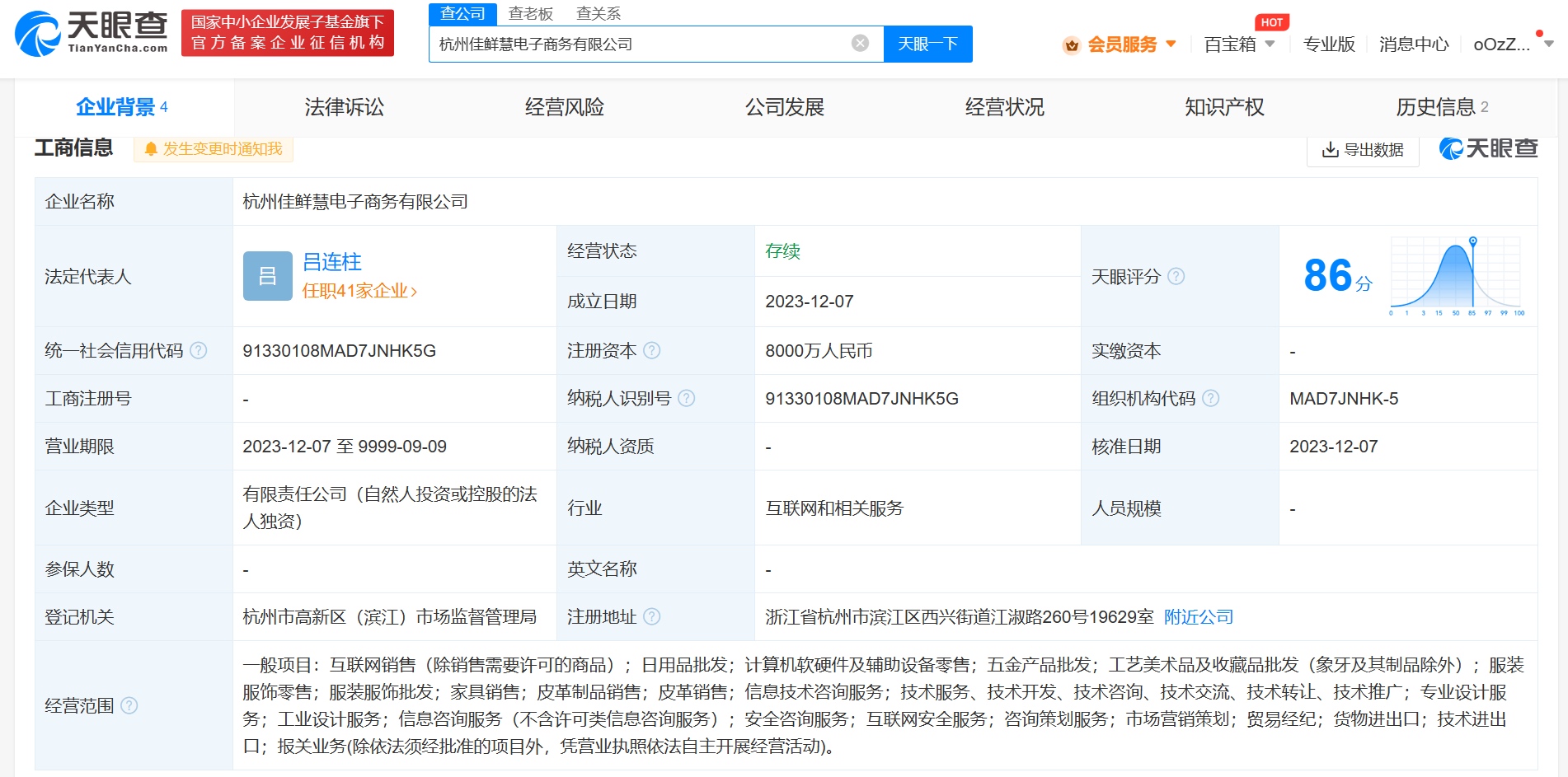
Task: Click help icon beside 纳税人识别号
Action: pyautogui.click(x=686, y=399)
